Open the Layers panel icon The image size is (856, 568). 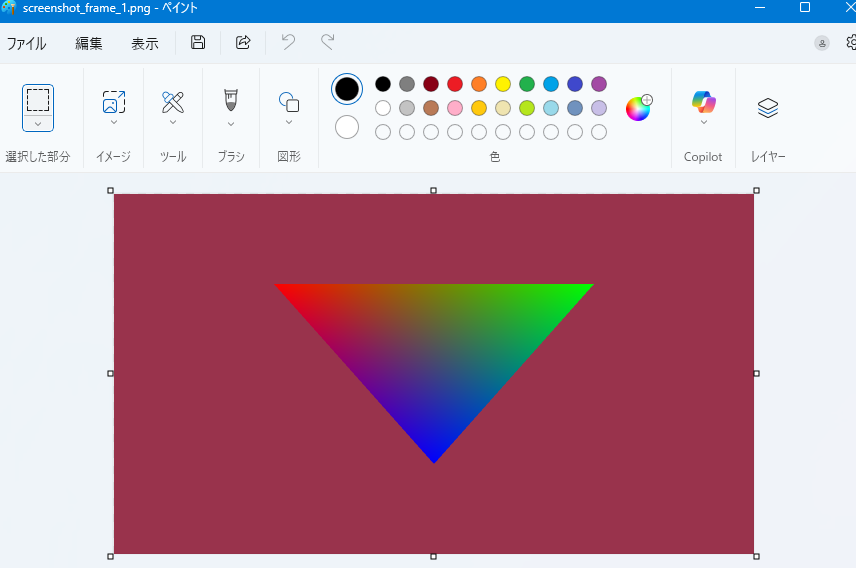coord(767,108)
